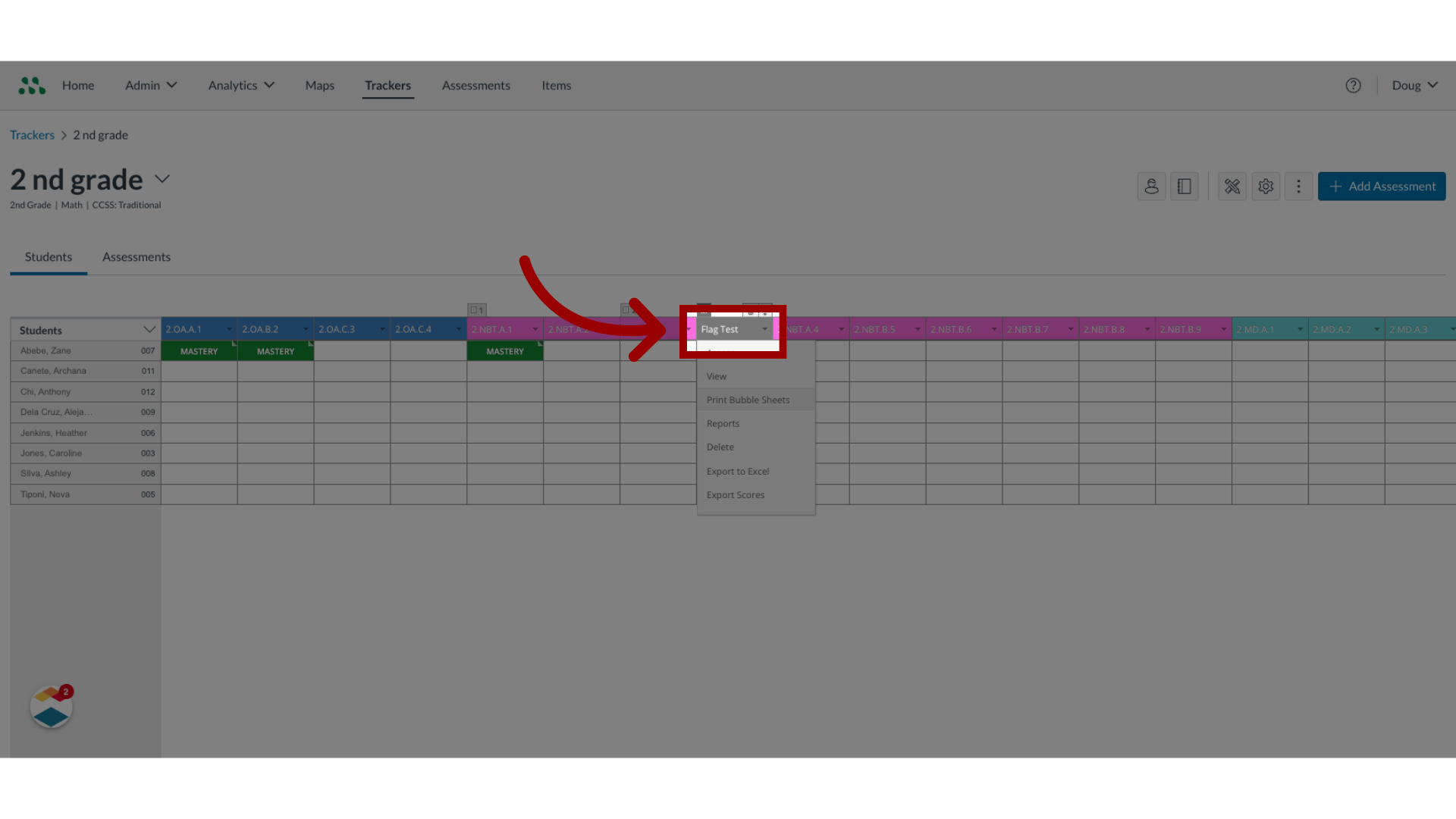Image resolution: width=1456 pixels, height=819 pixels.
Task: Click Print Bubble Sheets from context menu
Action: [748, 399]
